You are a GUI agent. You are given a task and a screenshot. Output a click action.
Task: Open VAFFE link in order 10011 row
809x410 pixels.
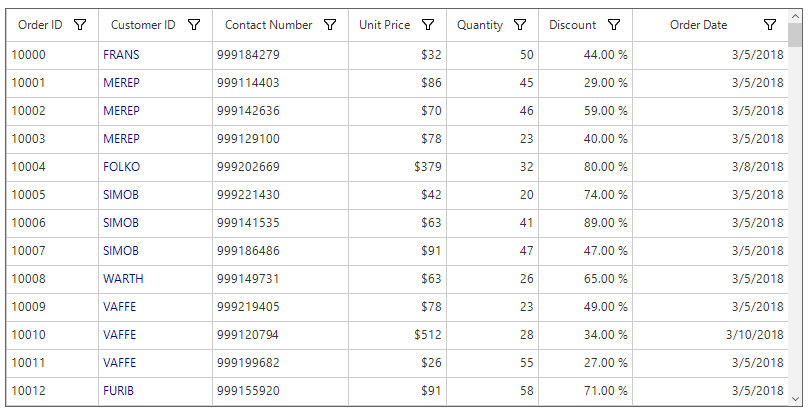pos(120,362)
